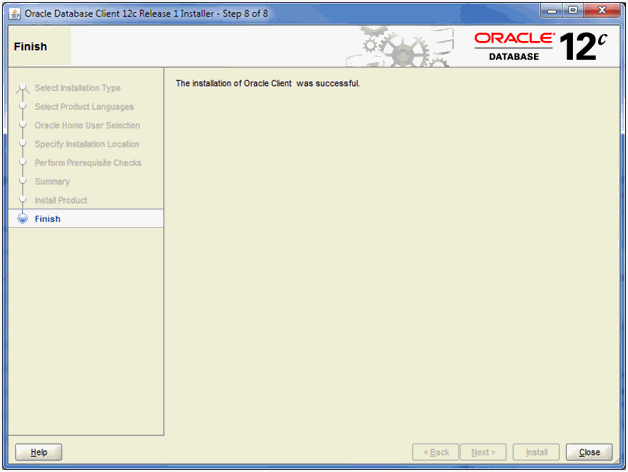Click the Finish page heading

[30, 46]
